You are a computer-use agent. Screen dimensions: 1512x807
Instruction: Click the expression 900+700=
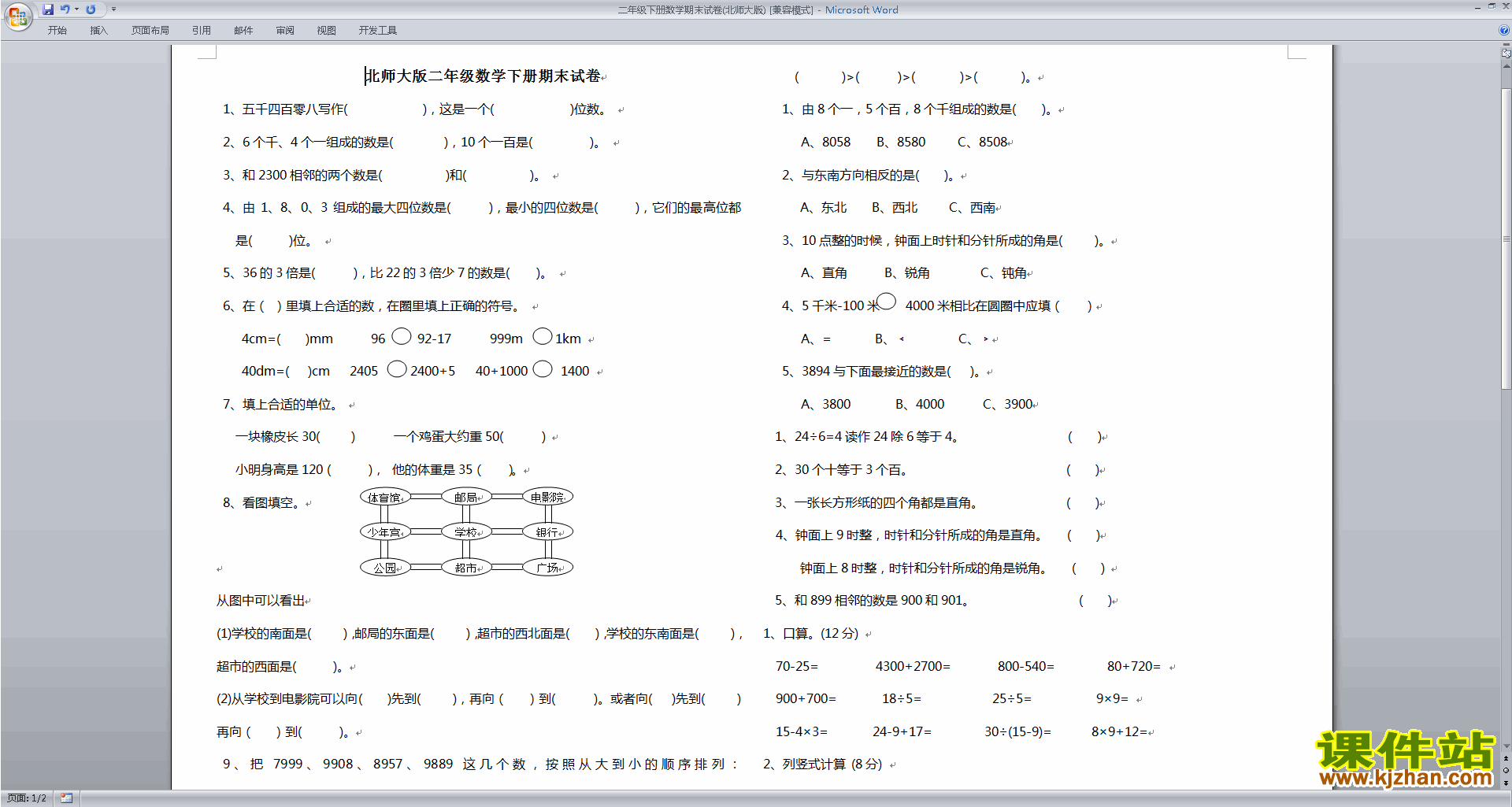coord(806,698)
